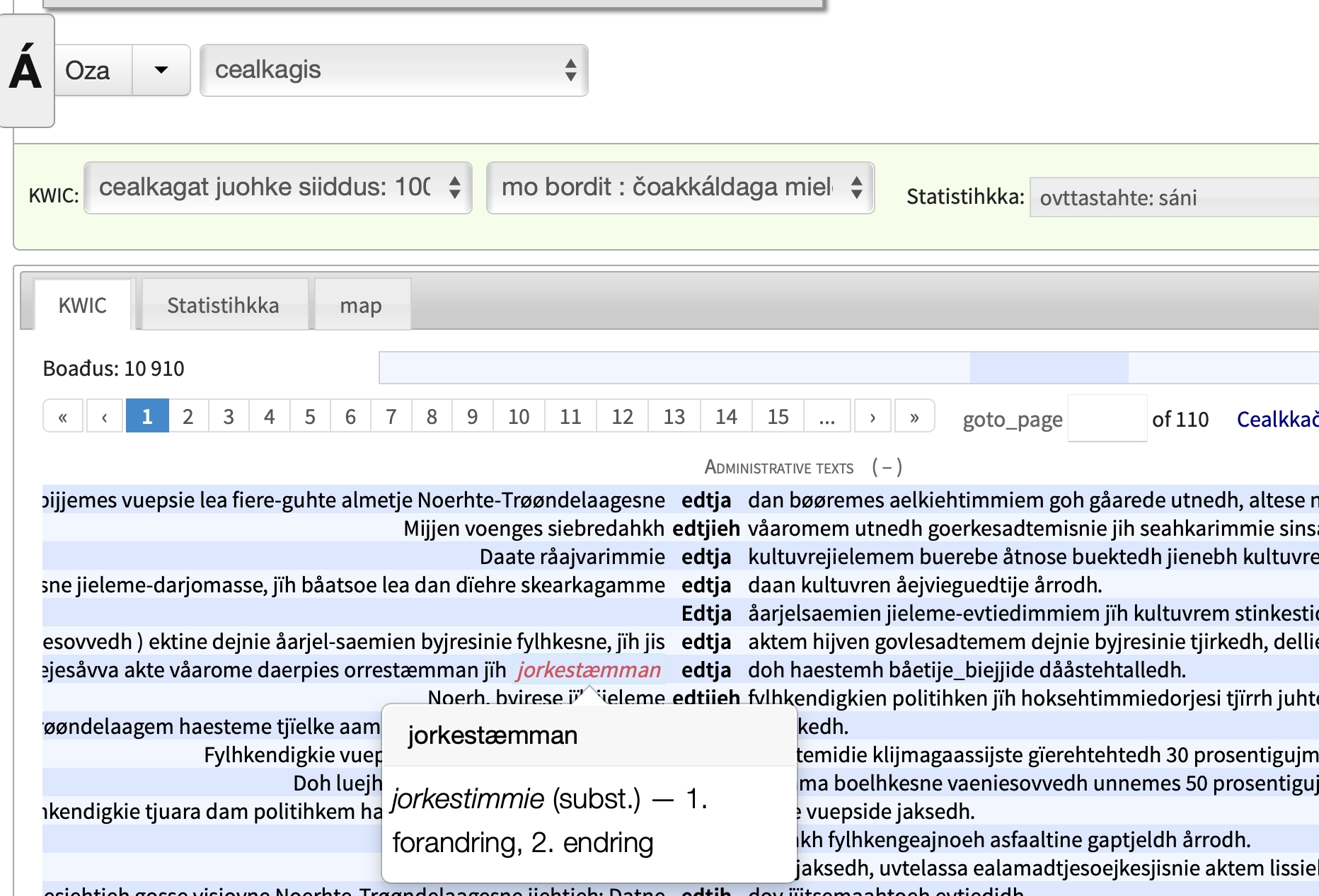Click the Cealkka link beside page count
The image size is (1319, 896).
[1277, 419]
